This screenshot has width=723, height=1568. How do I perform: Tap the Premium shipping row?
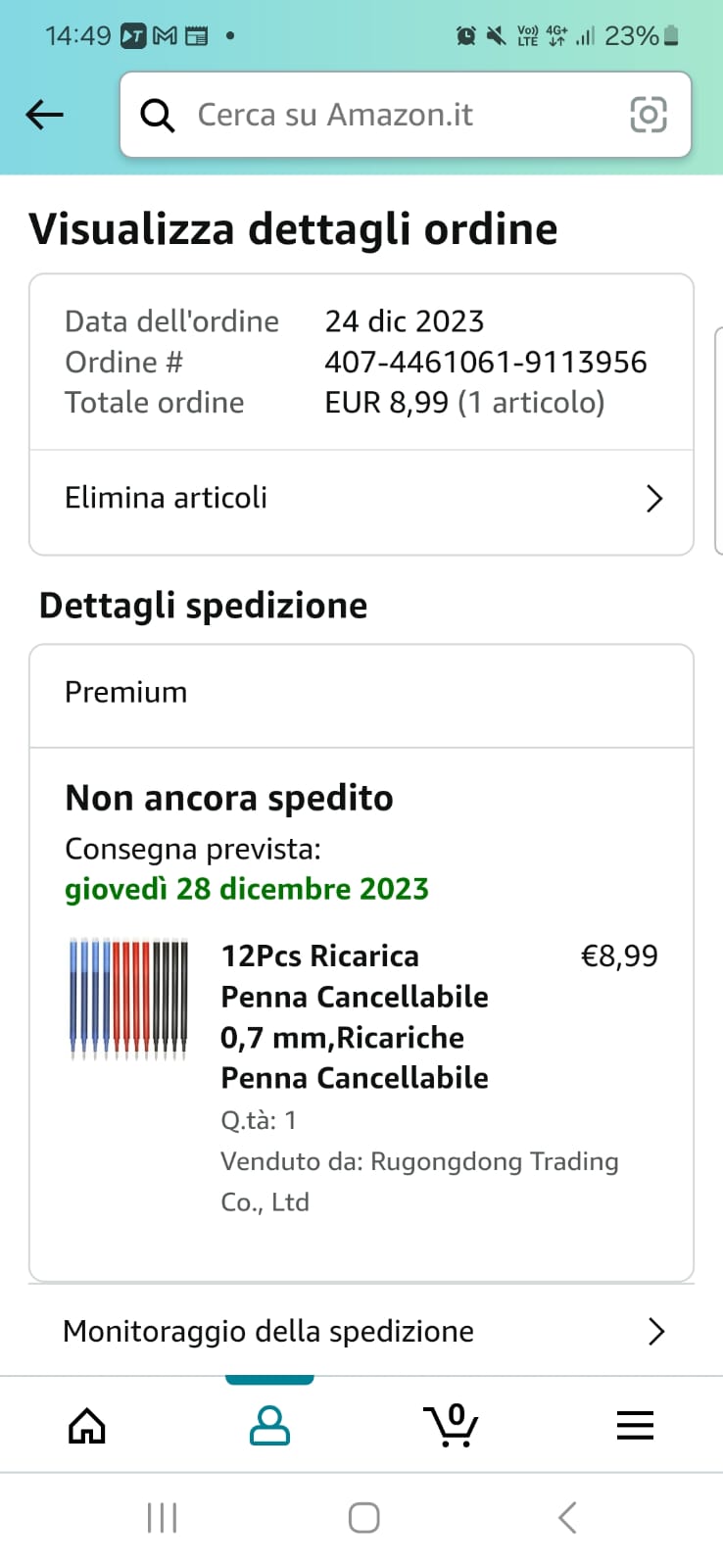[x=361, y=693]
